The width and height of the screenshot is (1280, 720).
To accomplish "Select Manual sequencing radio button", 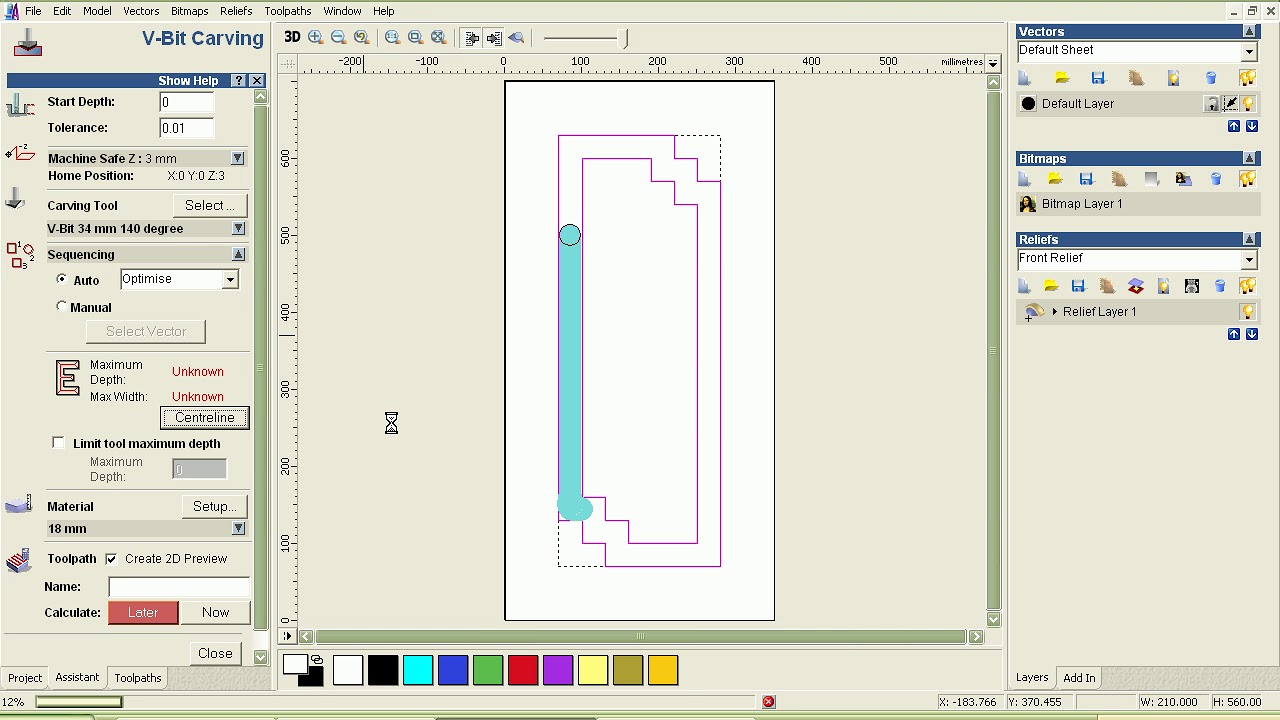I will [x=62, y=306].
